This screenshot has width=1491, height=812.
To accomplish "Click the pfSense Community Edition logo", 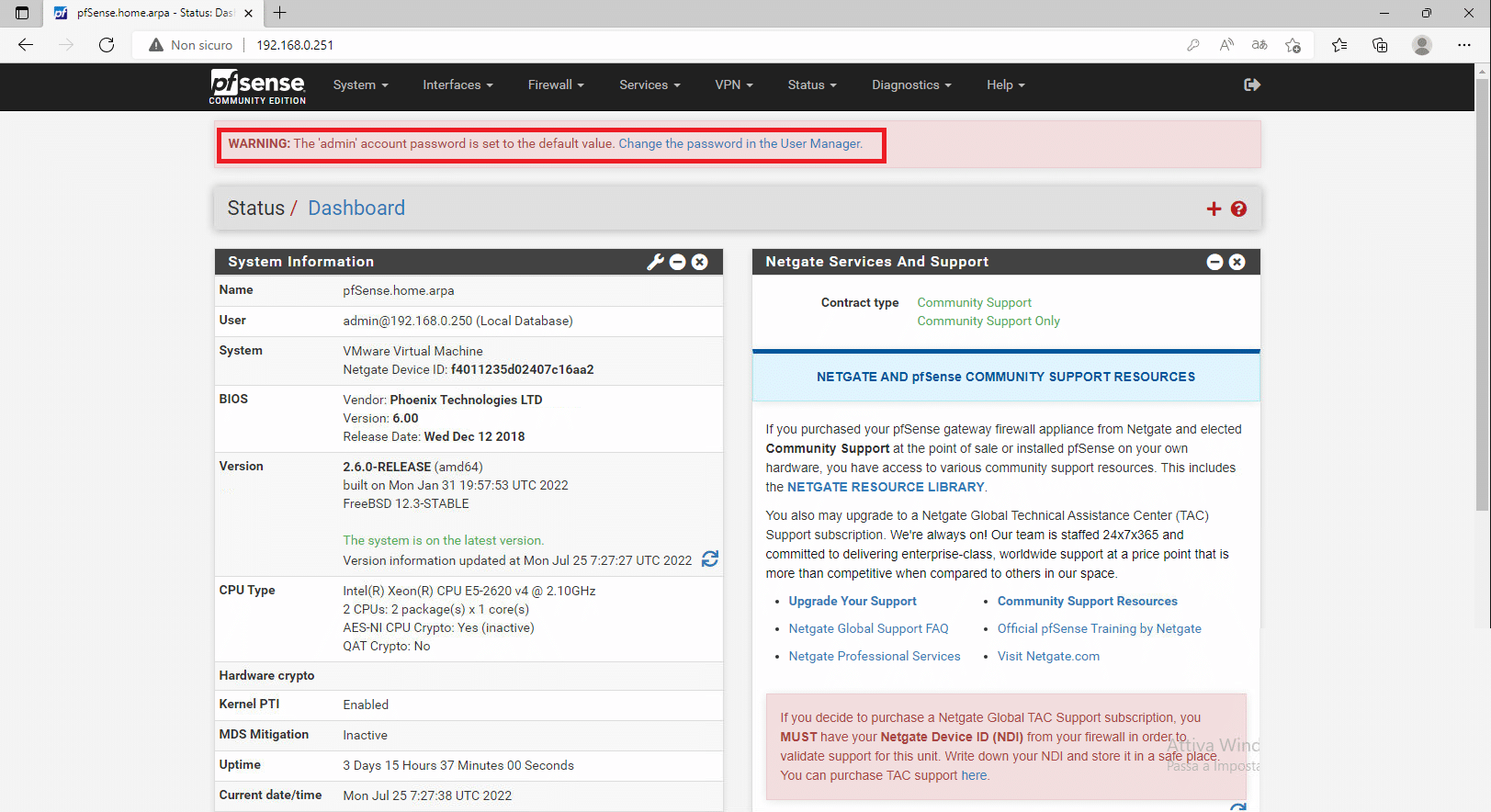I will click(257, 86).
